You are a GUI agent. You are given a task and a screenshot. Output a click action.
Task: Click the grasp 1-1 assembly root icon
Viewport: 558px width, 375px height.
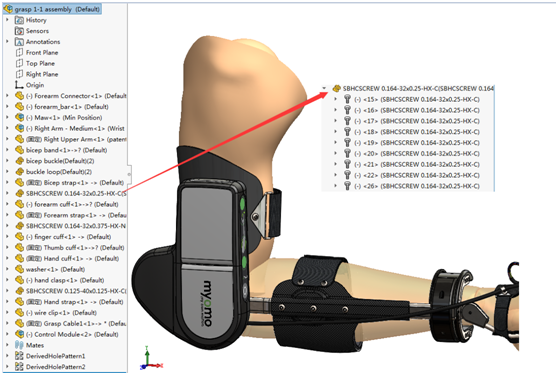point(7,9)
